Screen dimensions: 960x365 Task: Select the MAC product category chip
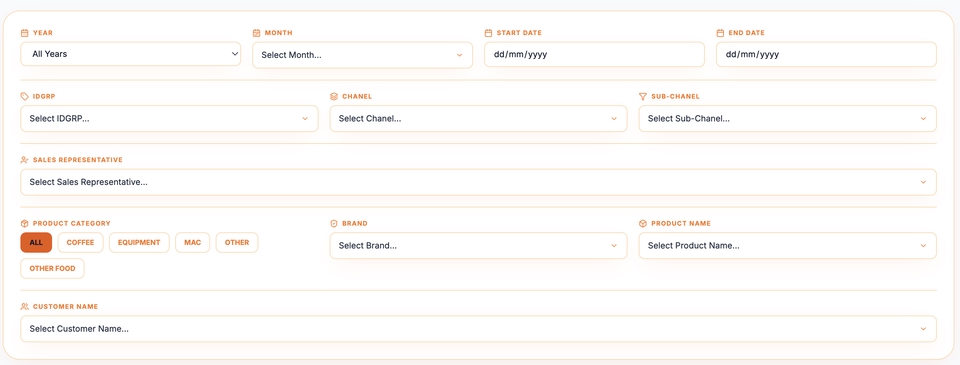pos(193,243)
